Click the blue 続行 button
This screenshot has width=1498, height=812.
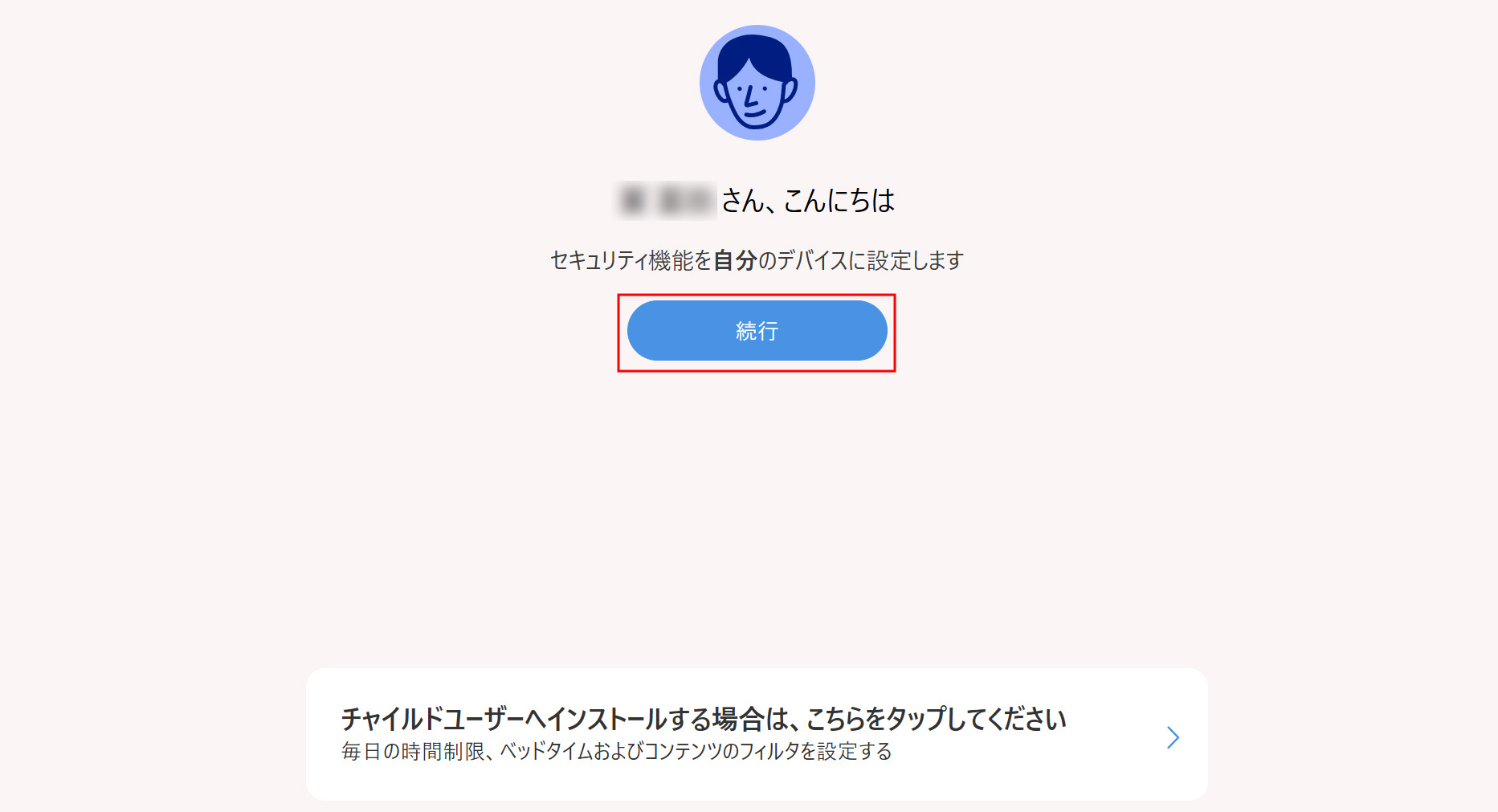pyautogui.click(x=757, y=331)
